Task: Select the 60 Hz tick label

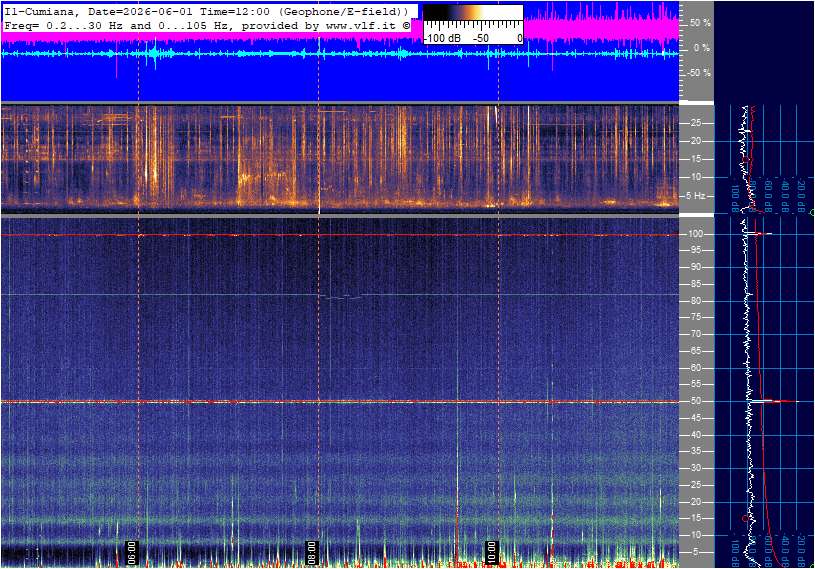Action: pos(695,368)
